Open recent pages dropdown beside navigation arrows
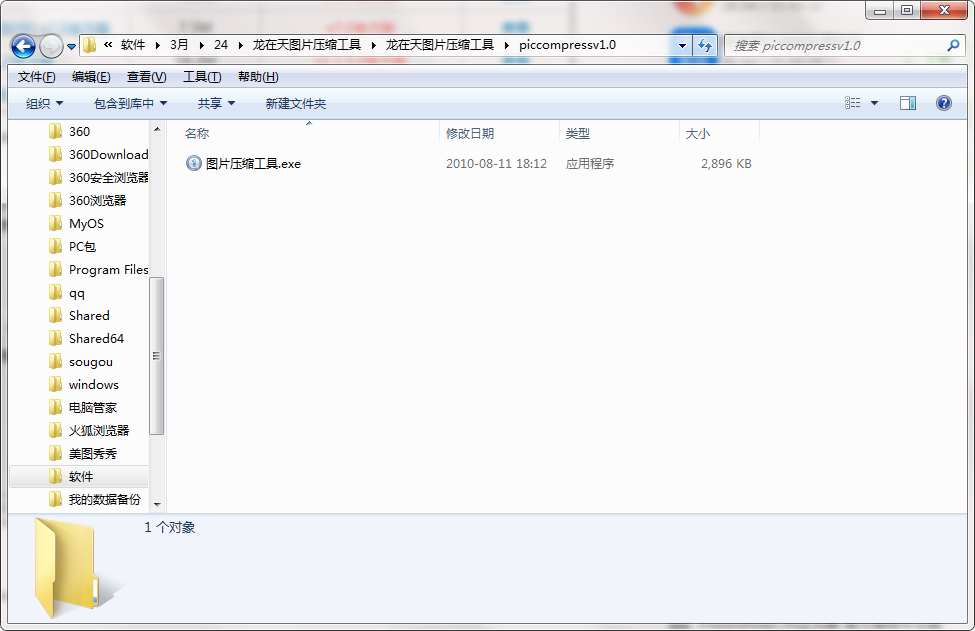Image resolution: width=975 pixels, height=631 pixels. 72,47
